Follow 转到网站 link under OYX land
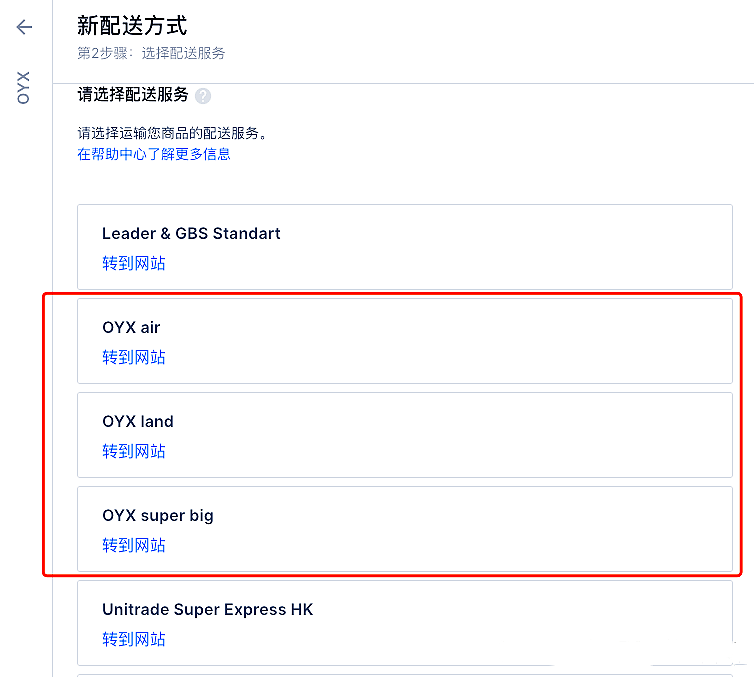 pyautogui.click(x=134, y=452)
